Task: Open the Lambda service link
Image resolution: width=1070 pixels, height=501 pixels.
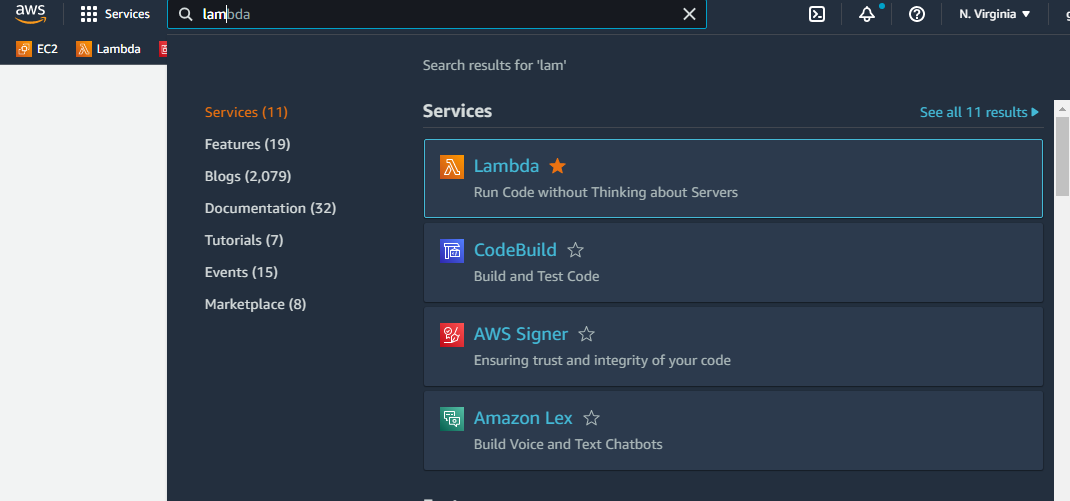Action: point(506,166)
